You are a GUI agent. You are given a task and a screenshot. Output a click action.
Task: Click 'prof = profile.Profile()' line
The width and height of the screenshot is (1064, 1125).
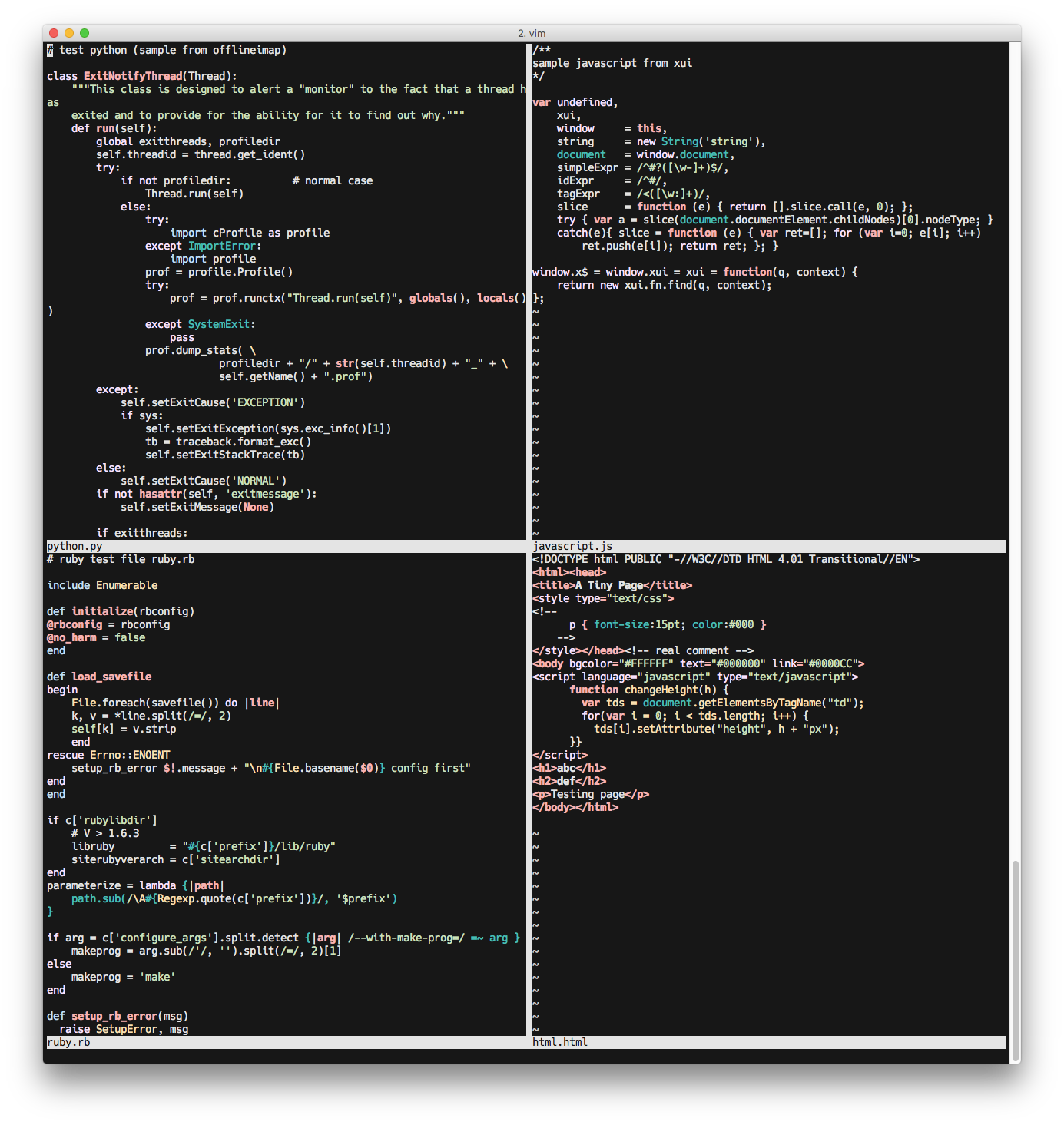[219, 272]
